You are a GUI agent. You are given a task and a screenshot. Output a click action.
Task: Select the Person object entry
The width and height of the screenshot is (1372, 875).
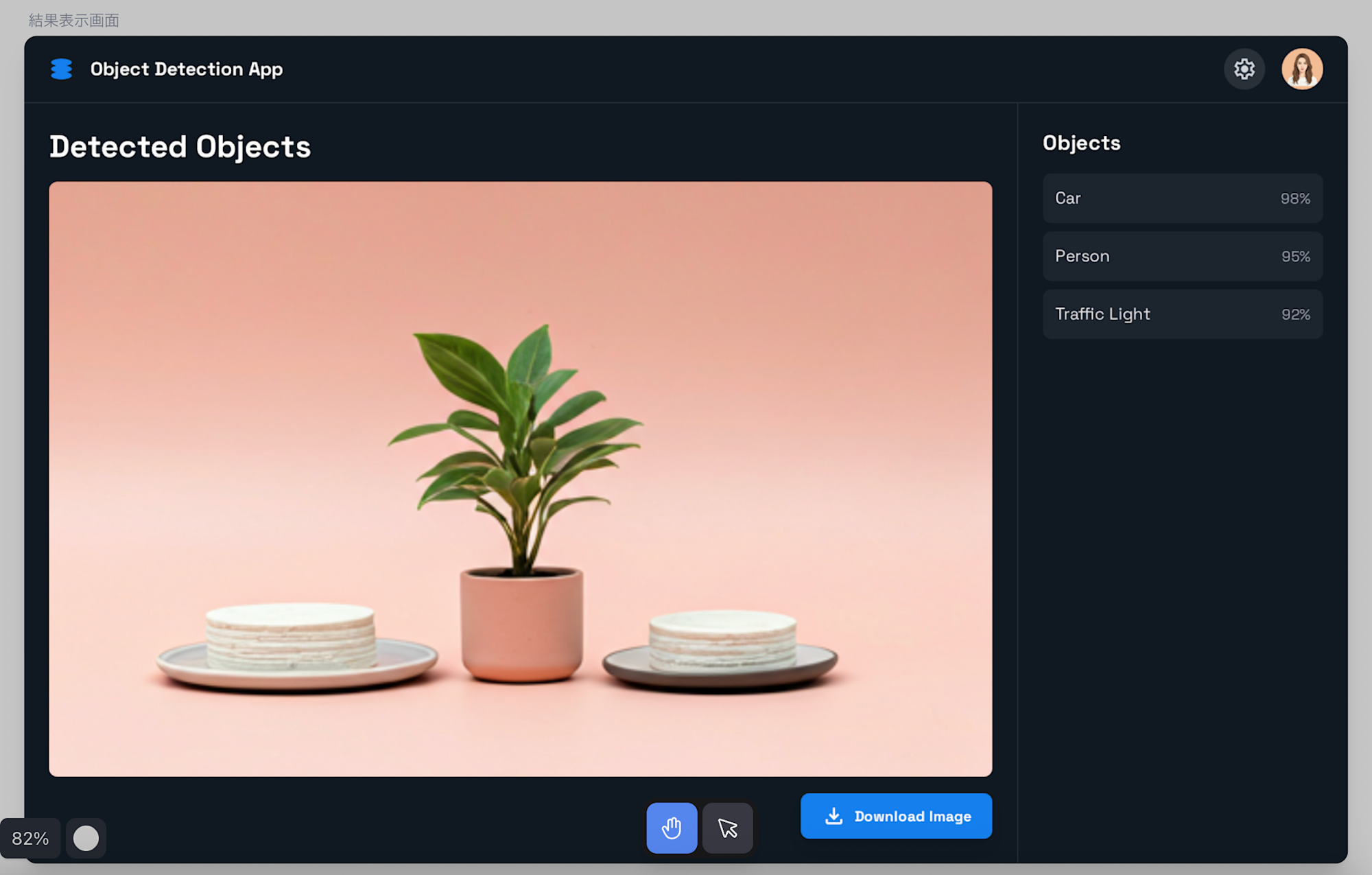pyautogui.click(x=1182, y=256)
